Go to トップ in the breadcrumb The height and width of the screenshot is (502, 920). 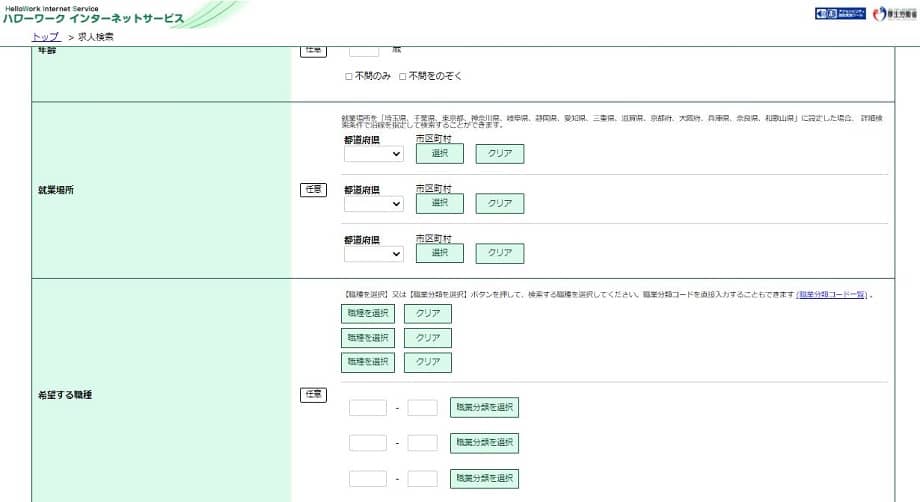click(45, 36)
